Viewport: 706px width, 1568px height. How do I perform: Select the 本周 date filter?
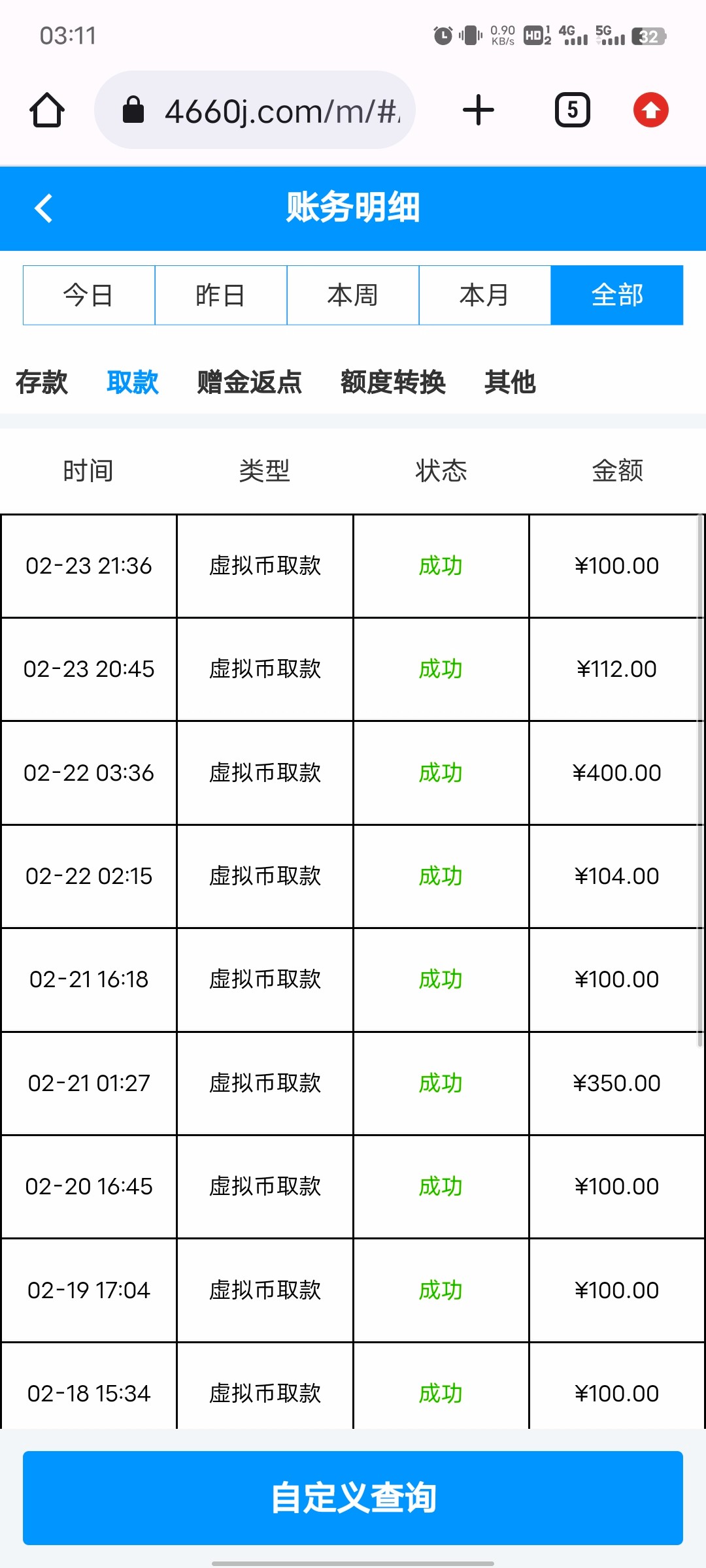(x=353, y=295)
